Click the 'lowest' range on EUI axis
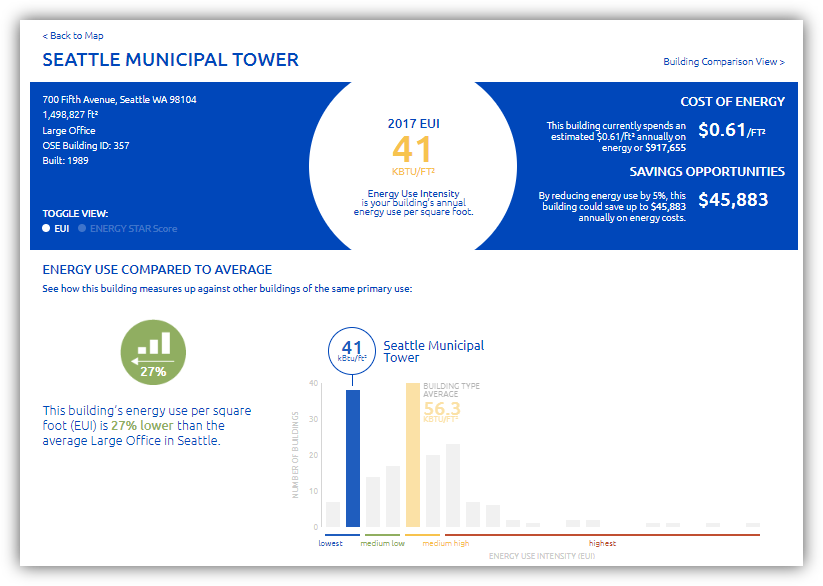This screenshot has height=586, width=823. point(331,543)
